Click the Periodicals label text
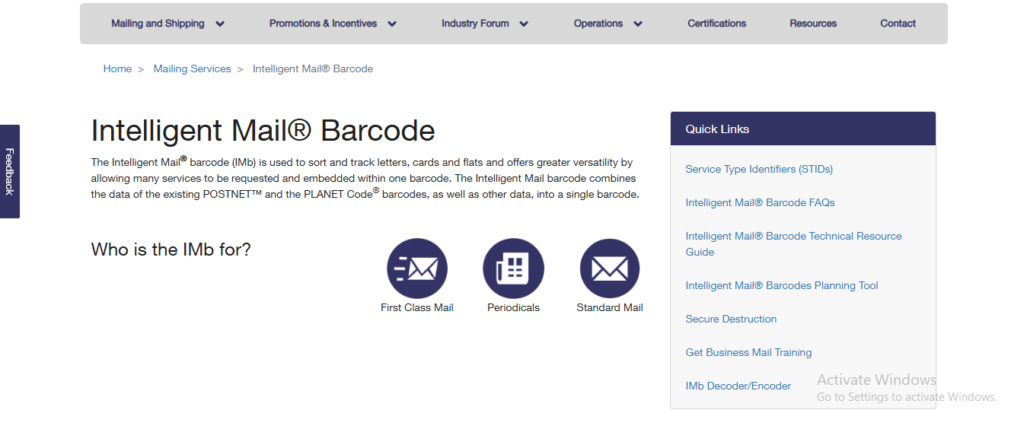The height and width of the screenshot is (429, 1024). coord(513,308)
